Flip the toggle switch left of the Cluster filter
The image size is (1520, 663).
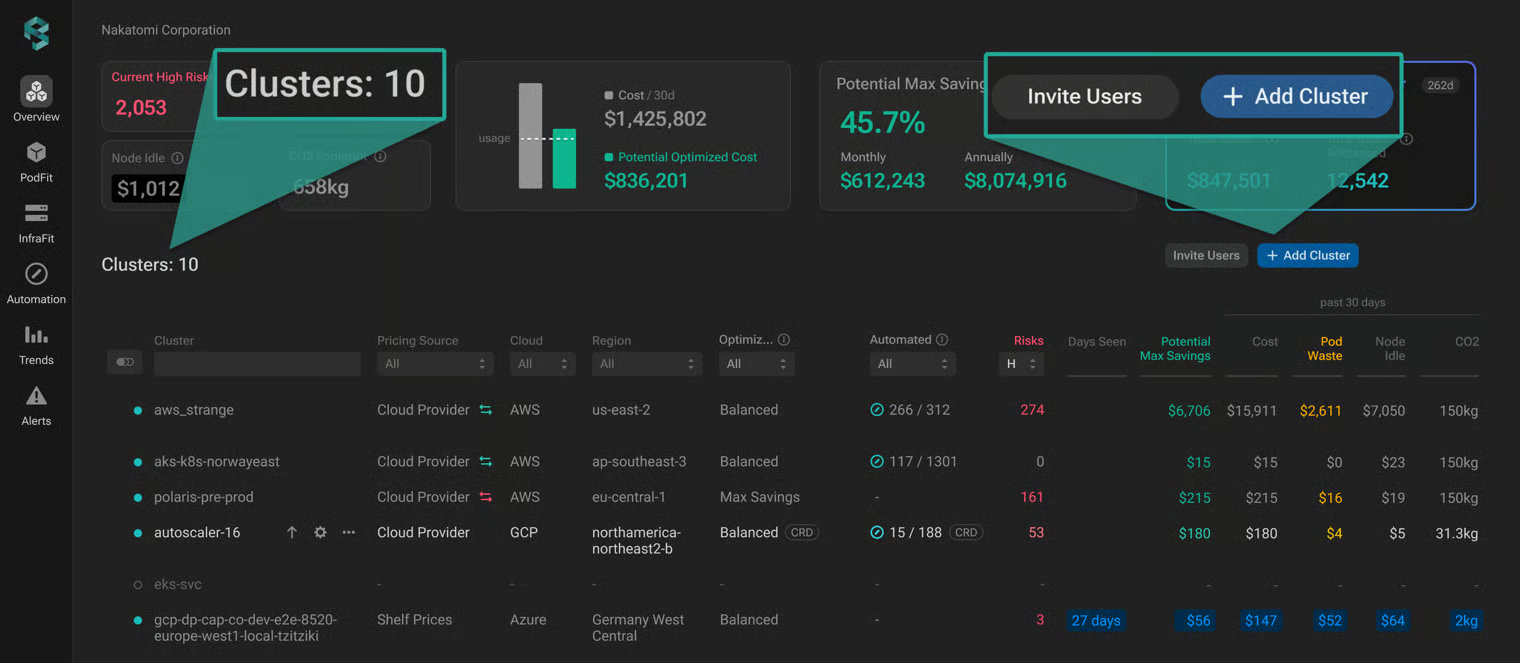click(125, 362)
